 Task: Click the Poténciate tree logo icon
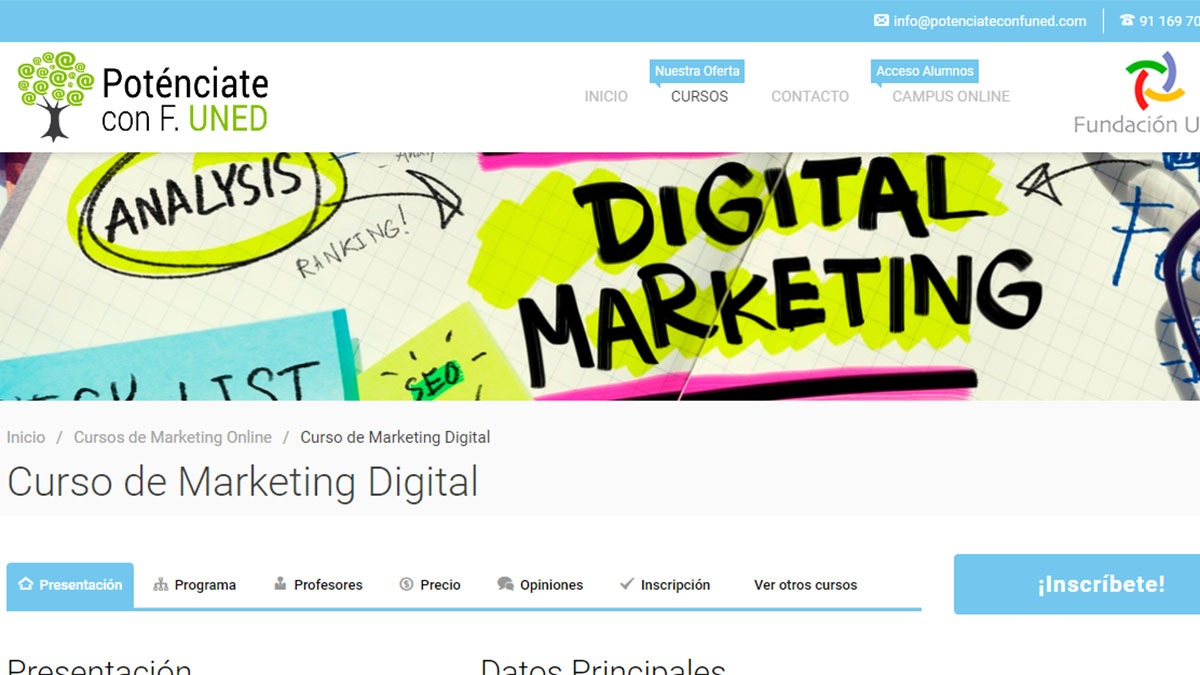(56, 96)
